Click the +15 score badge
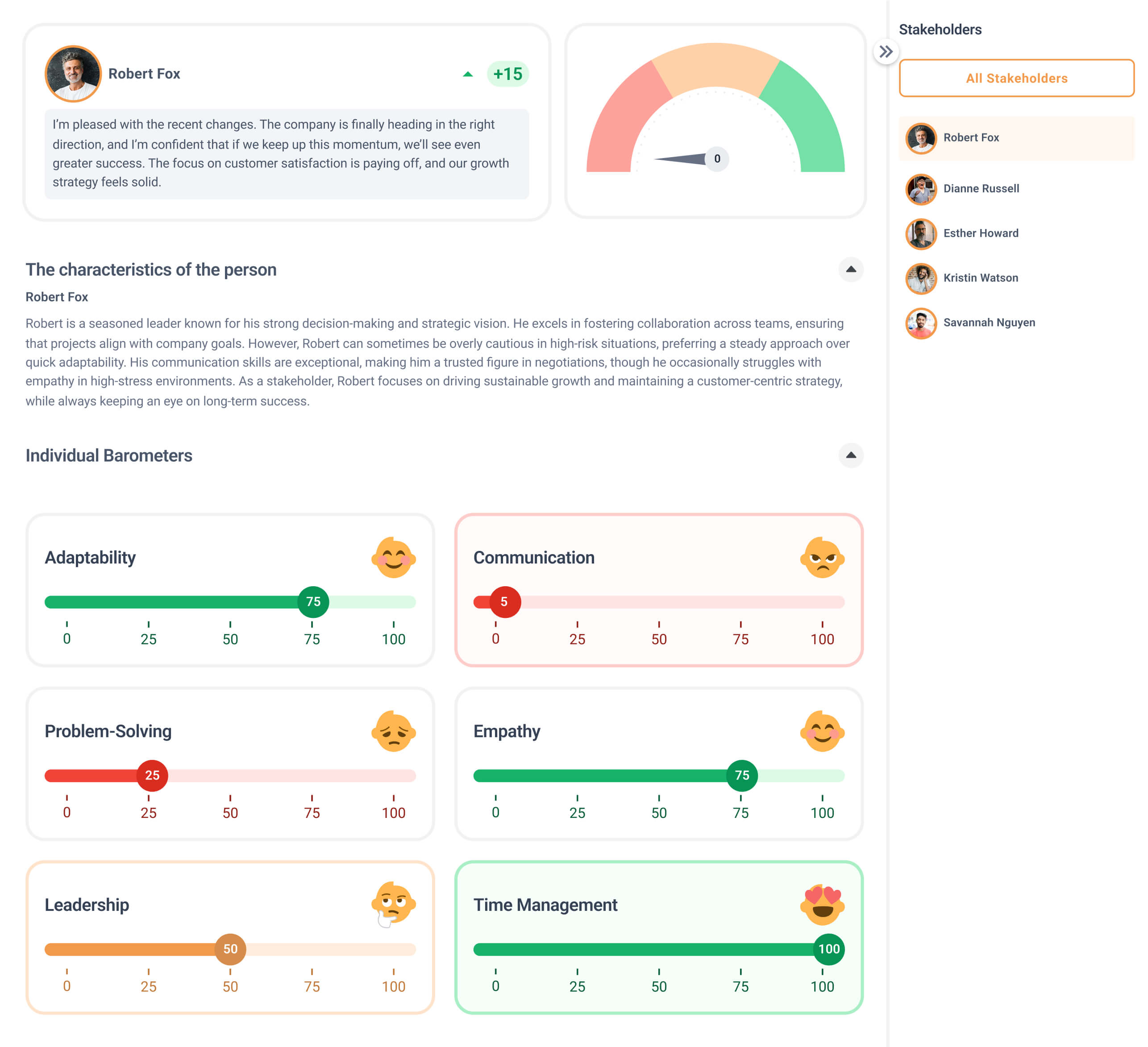This screenshot has width=1148, height=1047. pos(507,74)
